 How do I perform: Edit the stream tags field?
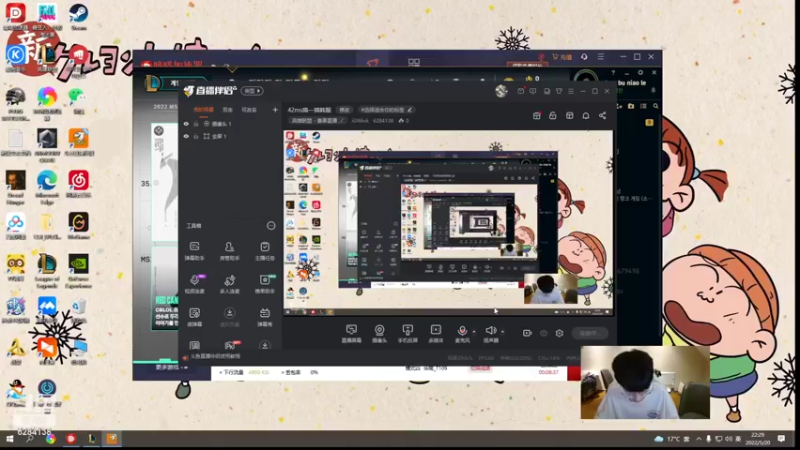click(x=386, y=110)
